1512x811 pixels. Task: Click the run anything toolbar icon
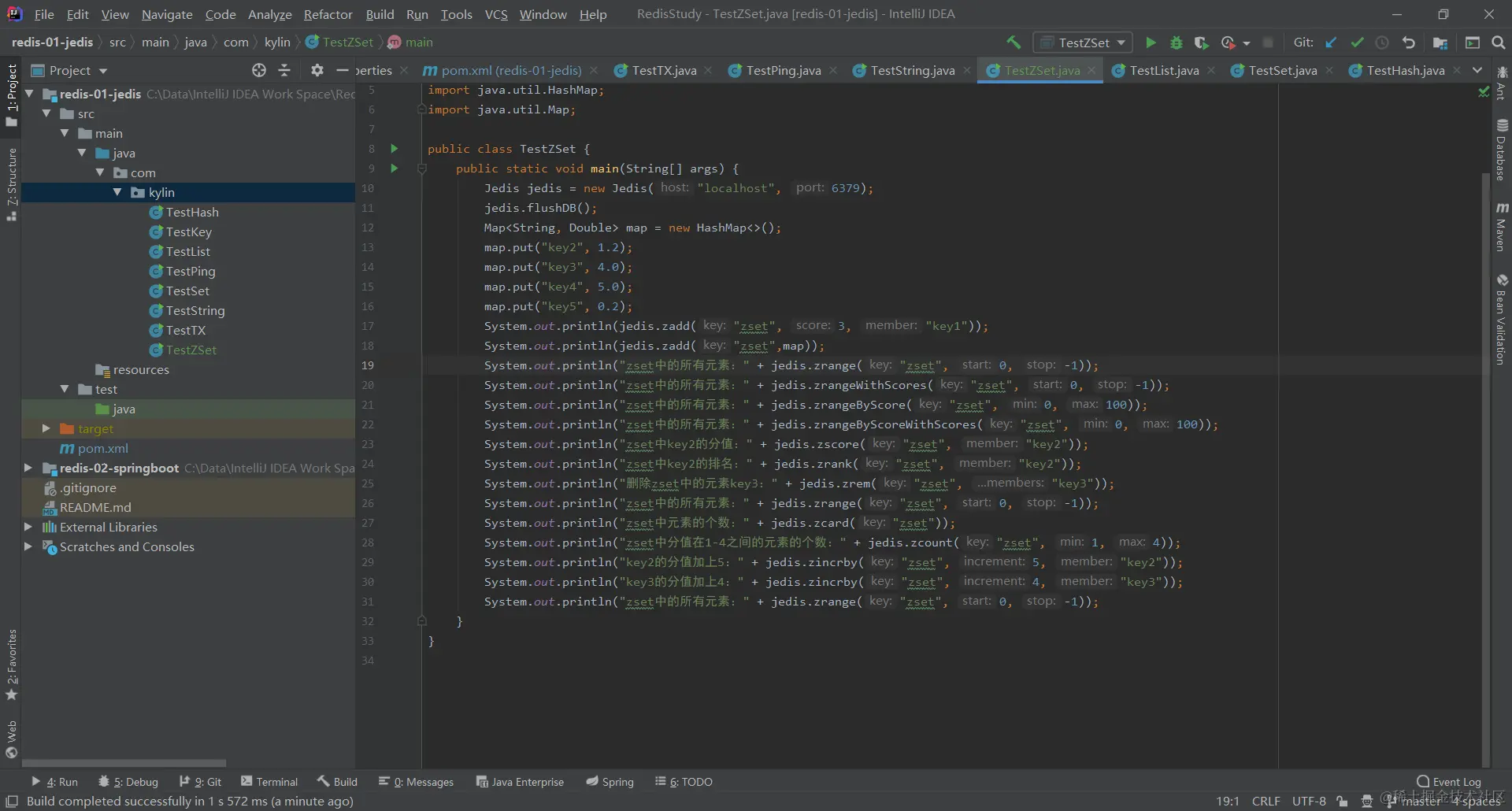[1473, 43]
